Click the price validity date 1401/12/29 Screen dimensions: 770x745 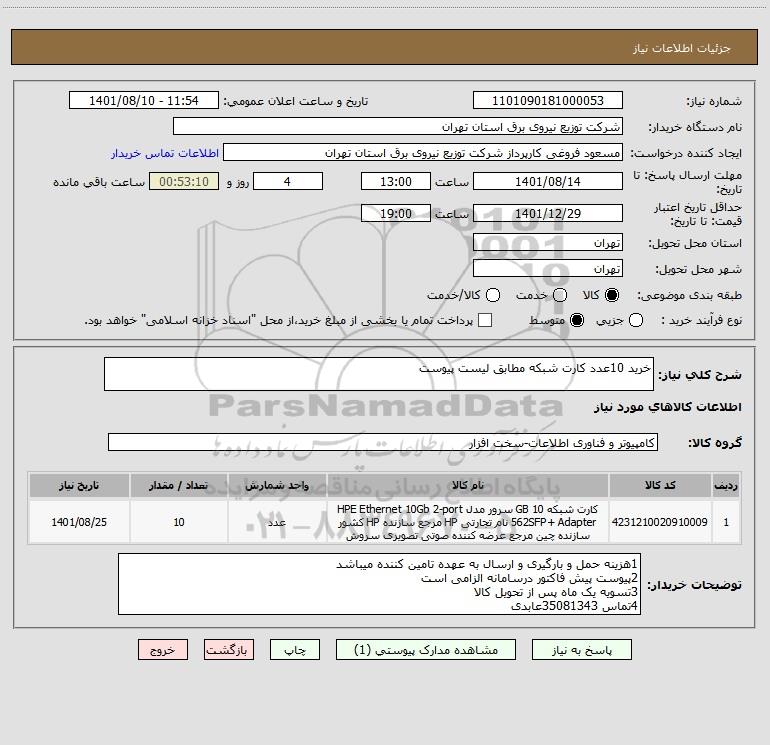(548, 213)
